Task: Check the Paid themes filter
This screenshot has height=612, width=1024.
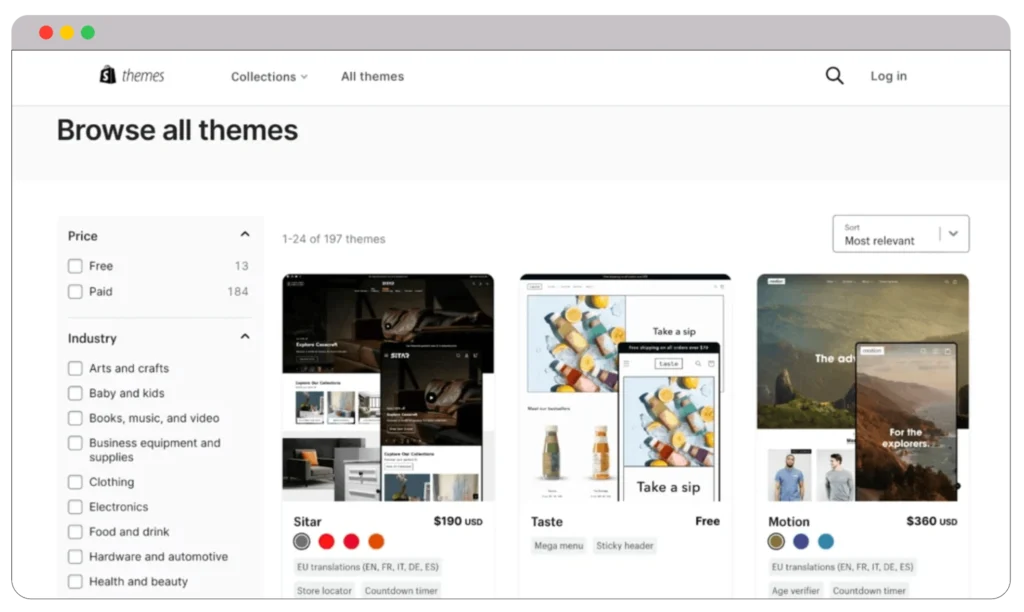Action: coord(75,291)
